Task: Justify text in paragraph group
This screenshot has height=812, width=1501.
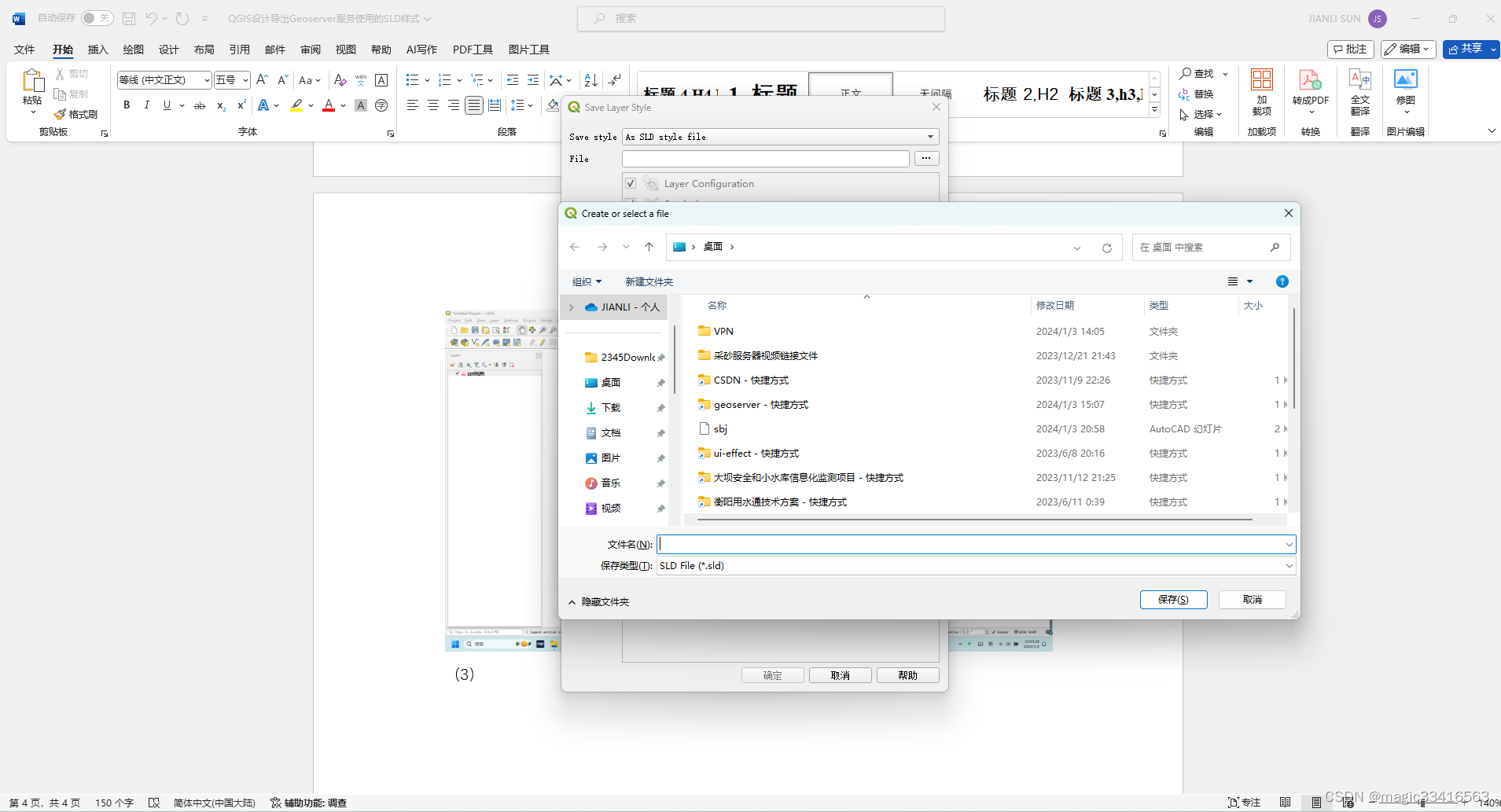Action: coord(473,105)
